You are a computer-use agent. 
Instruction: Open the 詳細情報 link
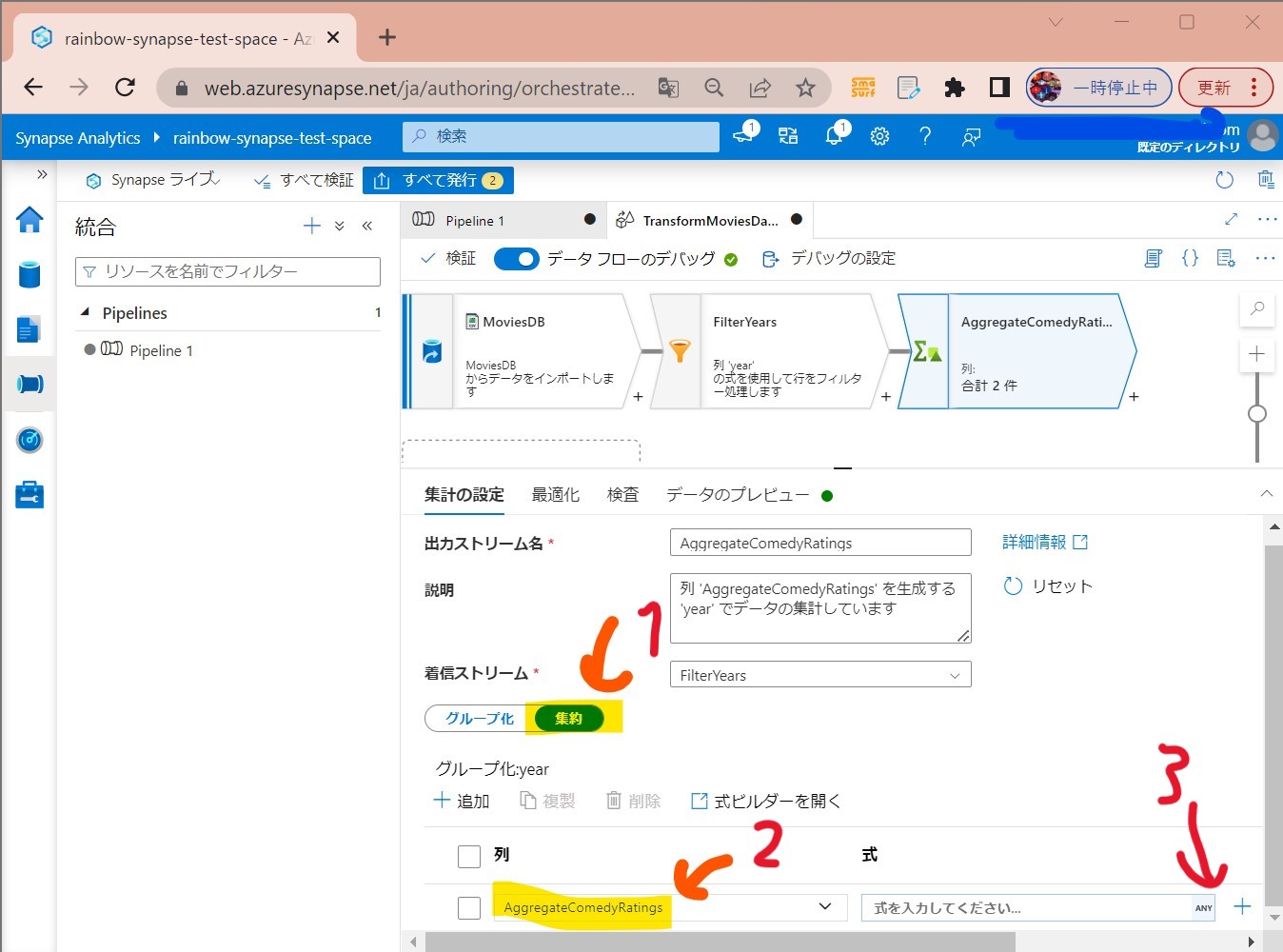[x=1044, y=542]
